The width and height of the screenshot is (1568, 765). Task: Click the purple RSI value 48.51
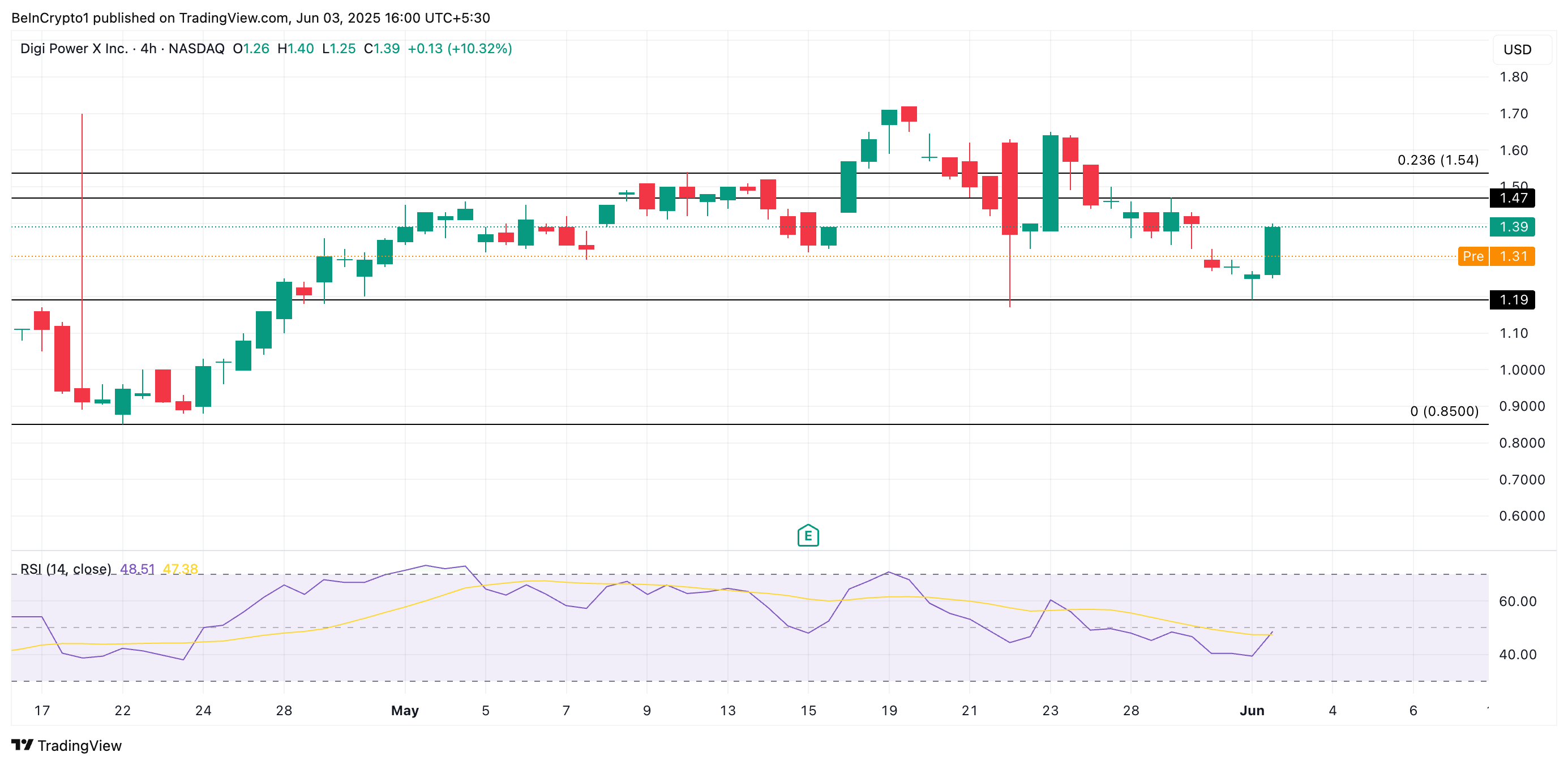click(137, 569)
